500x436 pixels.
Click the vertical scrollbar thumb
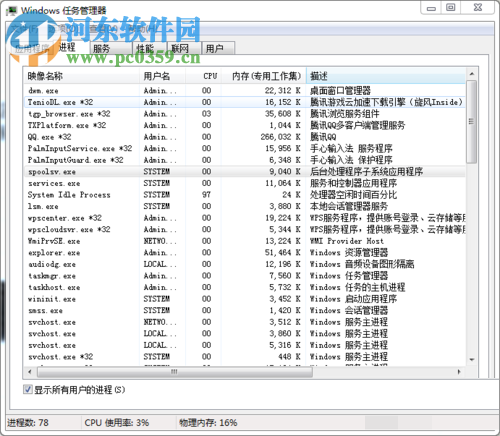pyautogui.click(x=471, y=122)
